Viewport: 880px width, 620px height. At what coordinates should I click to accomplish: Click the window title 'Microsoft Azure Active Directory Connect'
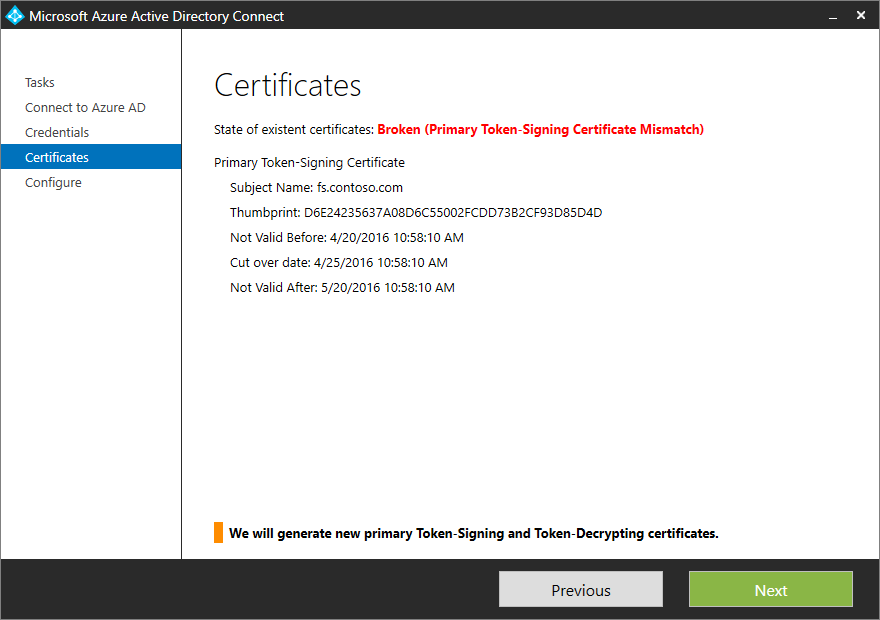coord(157,16)
